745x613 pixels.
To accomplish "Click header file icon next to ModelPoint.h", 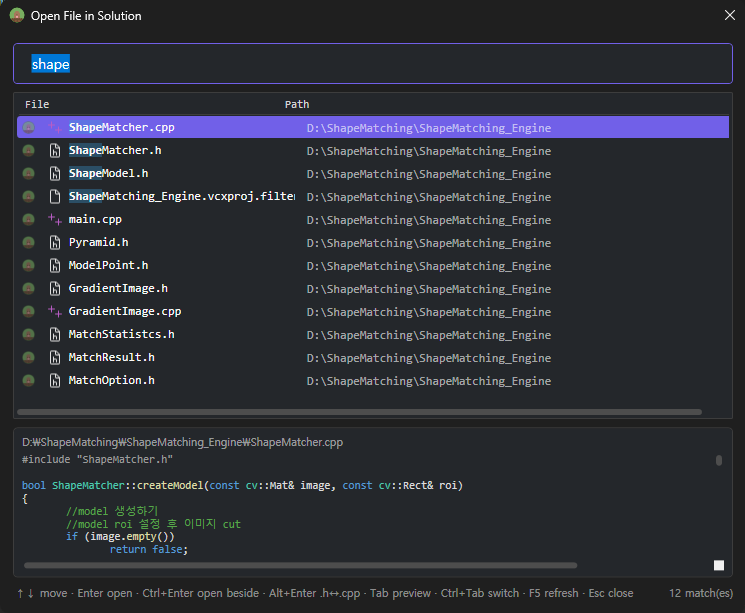I will pos(55,265).
